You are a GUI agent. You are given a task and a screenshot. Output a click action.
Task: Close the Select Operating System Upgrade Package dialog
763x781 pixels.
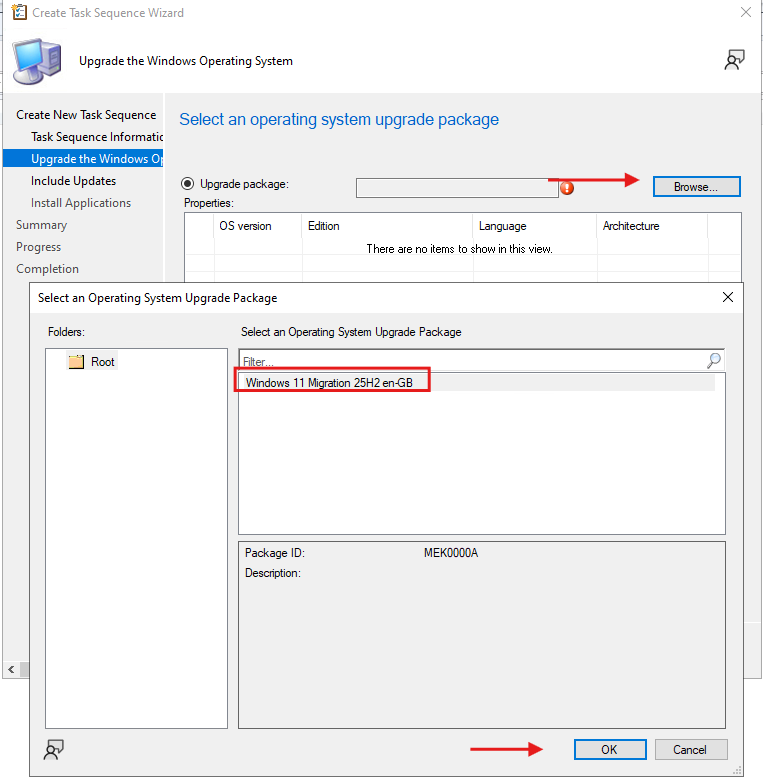pyautogui.click(x=728, y=297)
